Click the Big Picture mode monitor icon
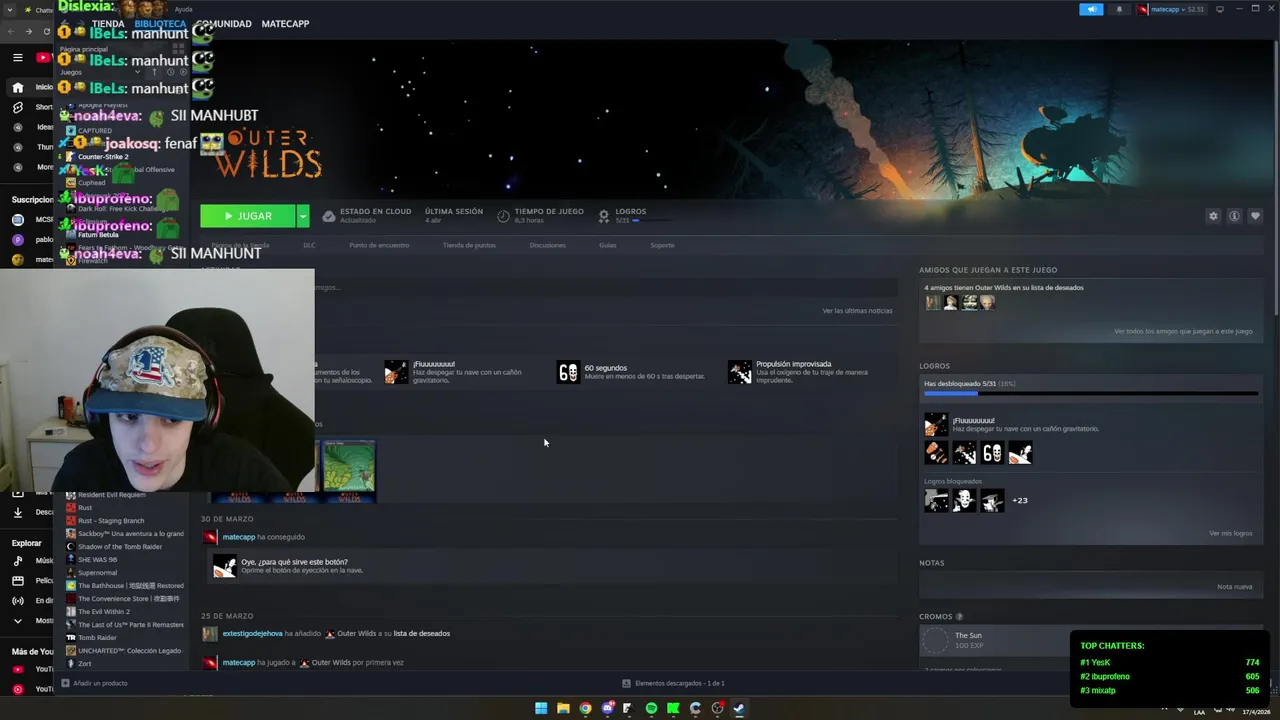1280x720 pixels. tap(1219, 9)
